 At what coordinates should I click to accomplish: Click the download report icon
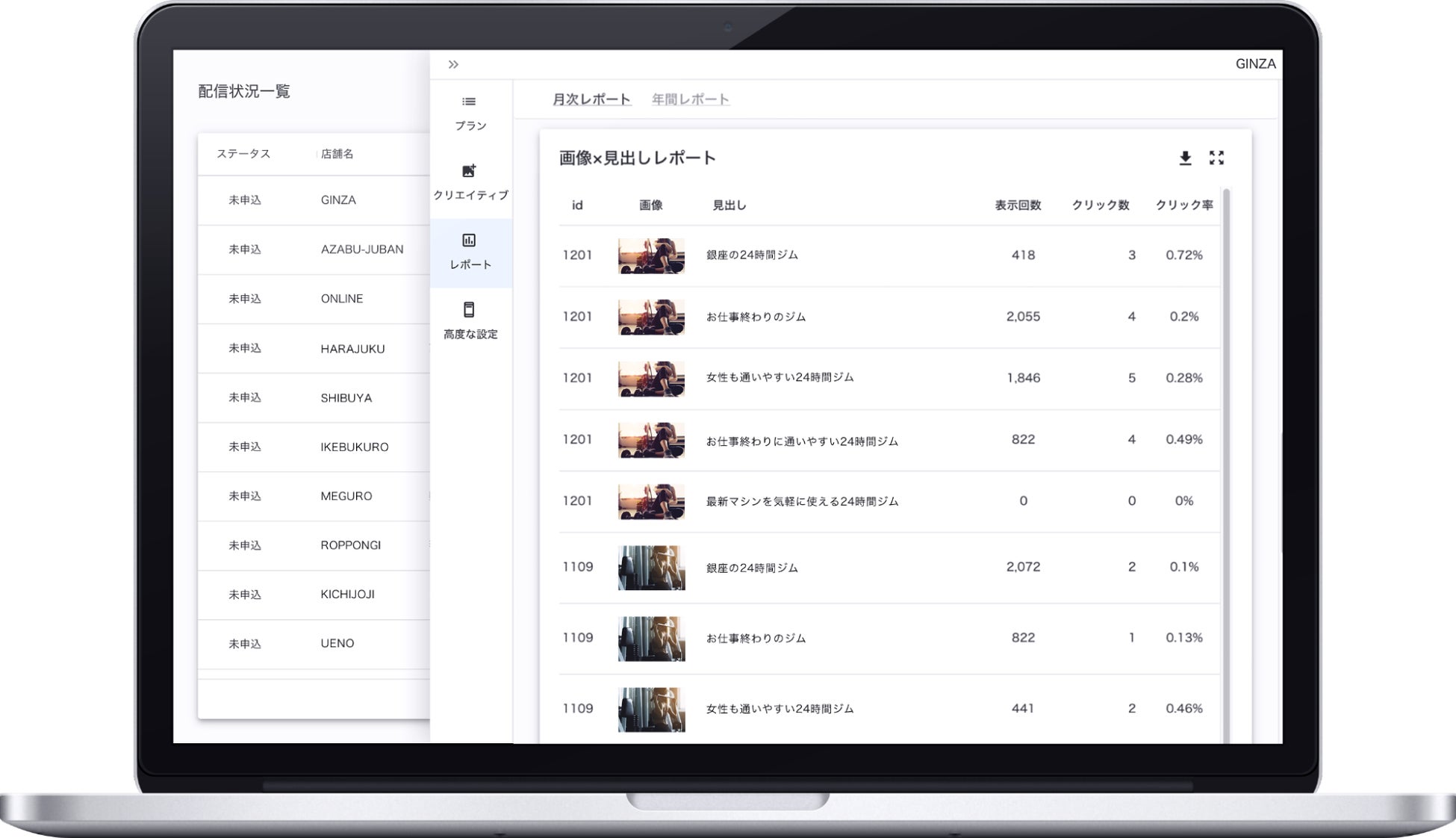pyautogui.click(x=1185, y=158)
